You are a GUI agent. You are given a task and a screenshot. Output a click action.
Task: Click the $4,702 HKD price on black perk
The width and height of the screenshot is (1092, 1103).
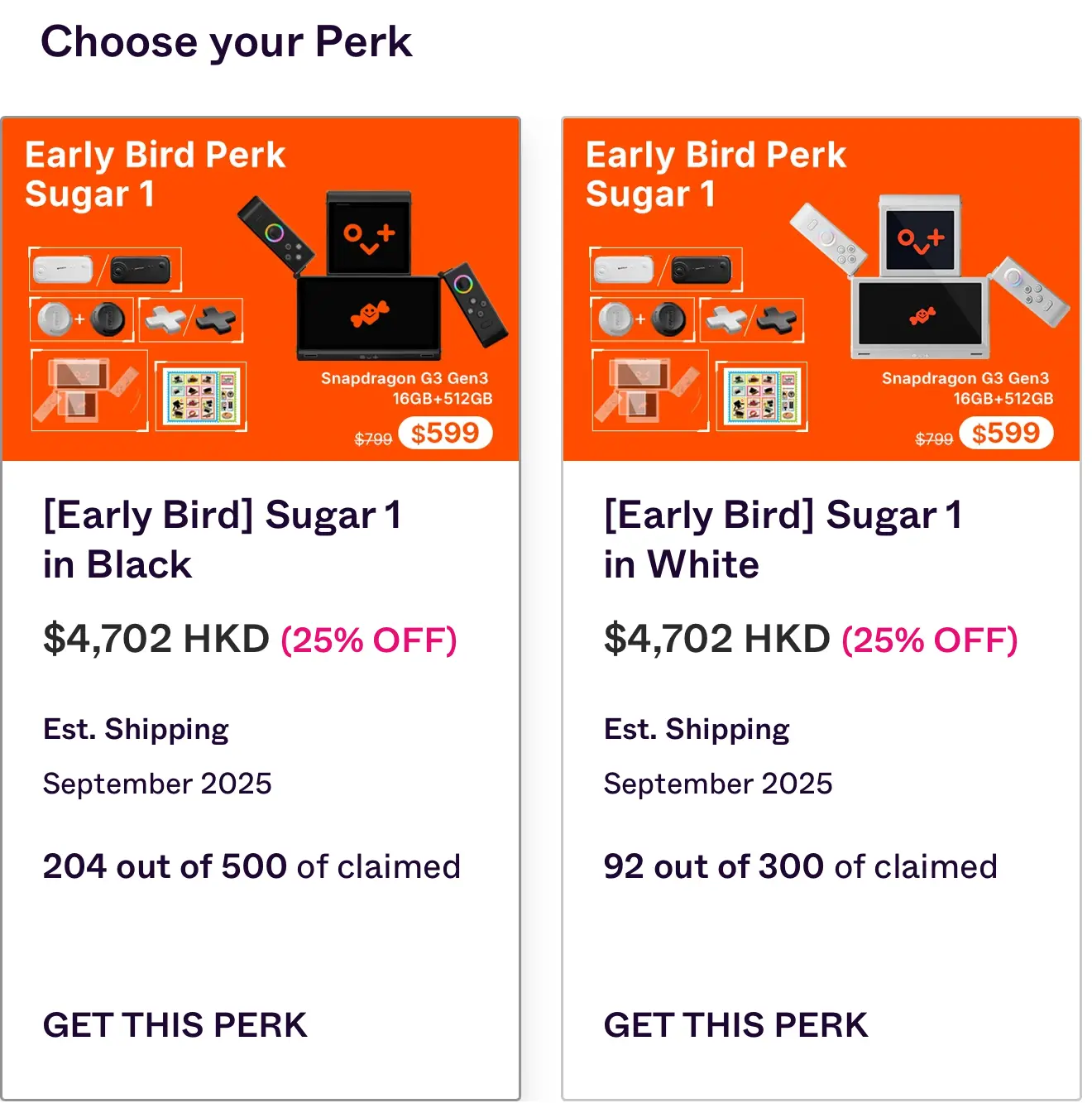tap(156, 639)
